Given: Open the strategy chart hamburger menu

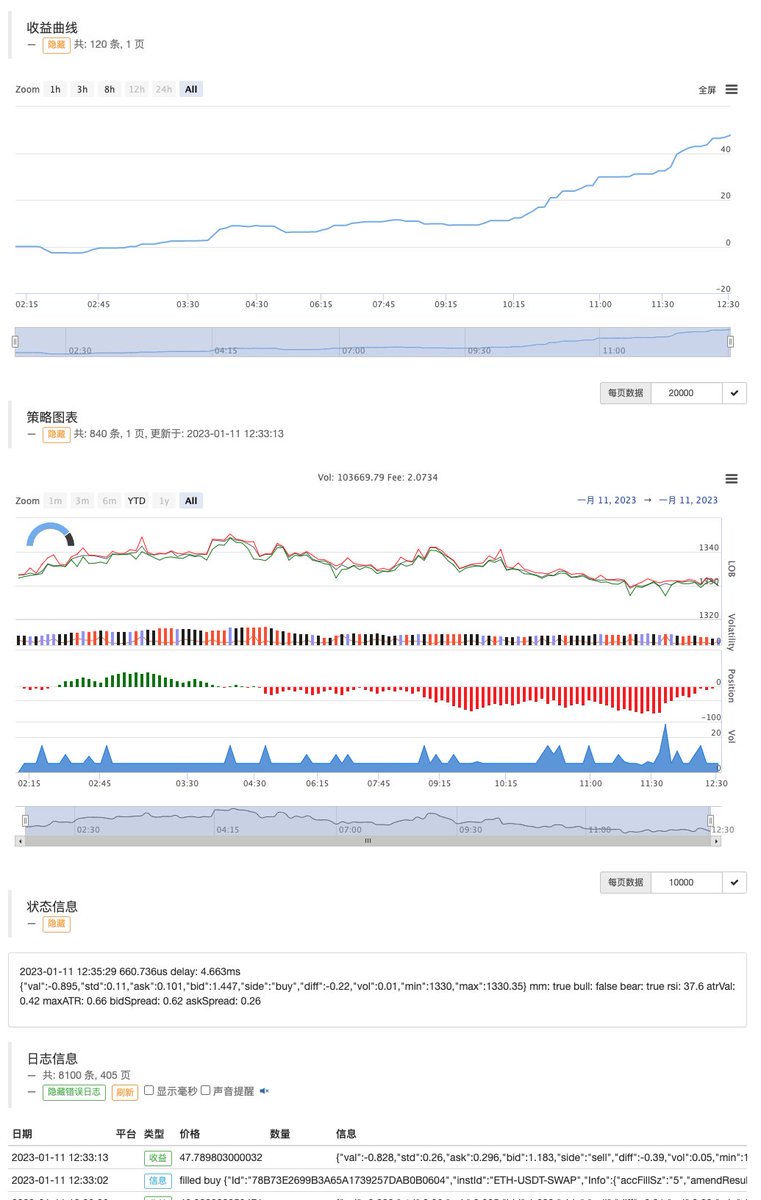Looking at the screenshot, I should tap(732, 479).
